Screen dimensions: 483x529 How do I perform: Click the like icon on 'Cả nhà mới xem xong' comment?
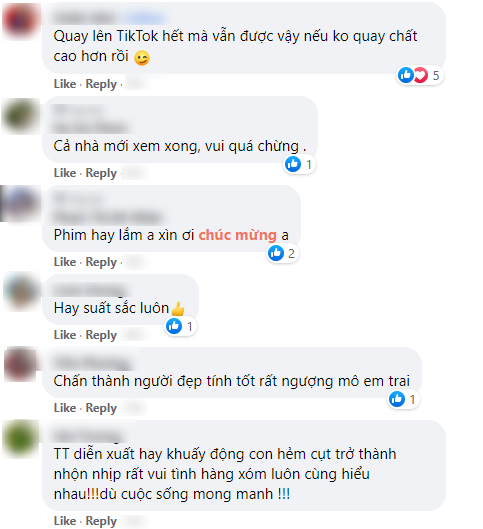[293, 164]
